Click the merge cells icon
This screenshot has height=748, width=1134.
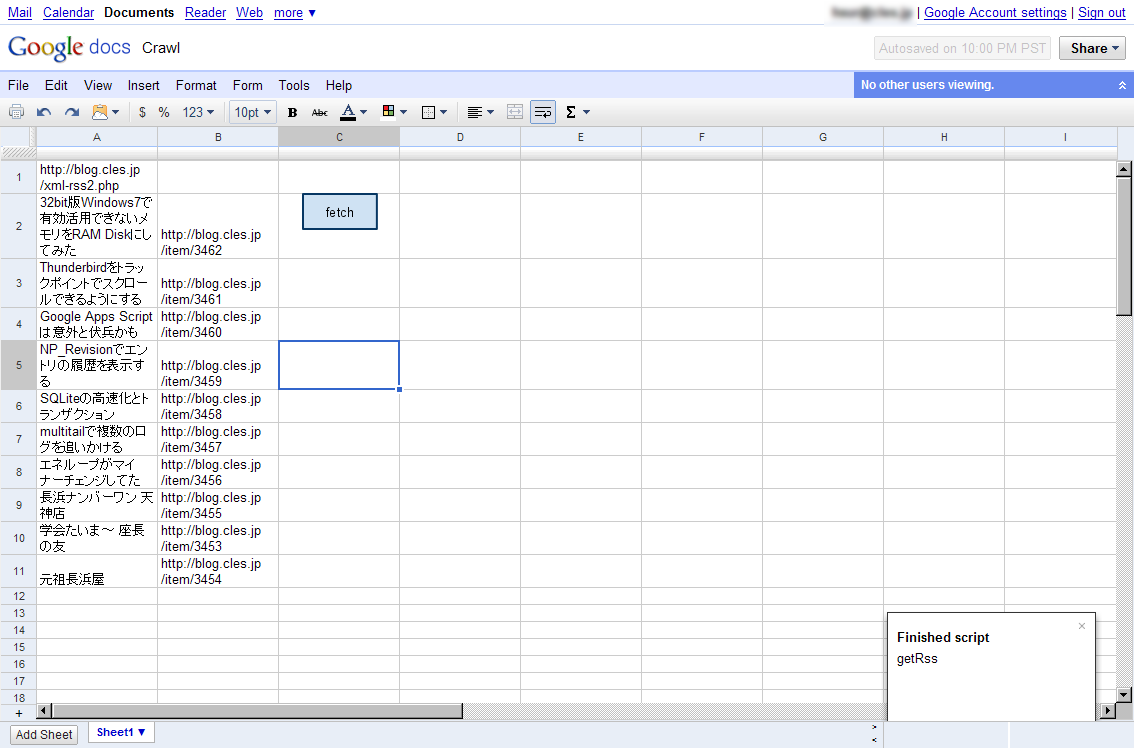pos(515,112)
